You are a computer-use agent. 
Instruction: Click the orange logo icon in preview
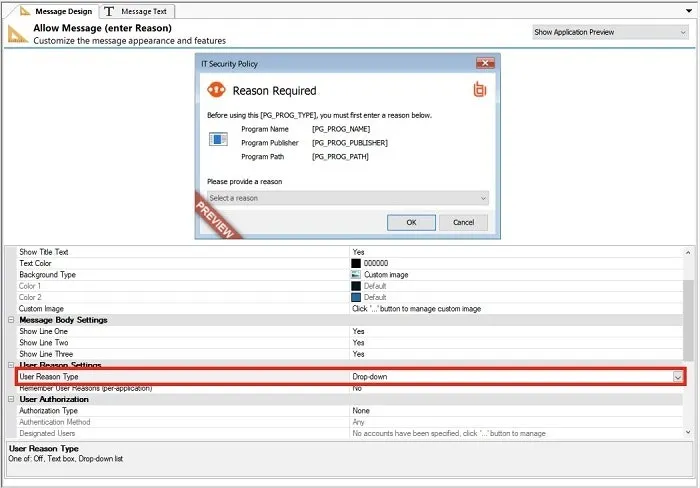pyautogui.click(x=479, y=89)
